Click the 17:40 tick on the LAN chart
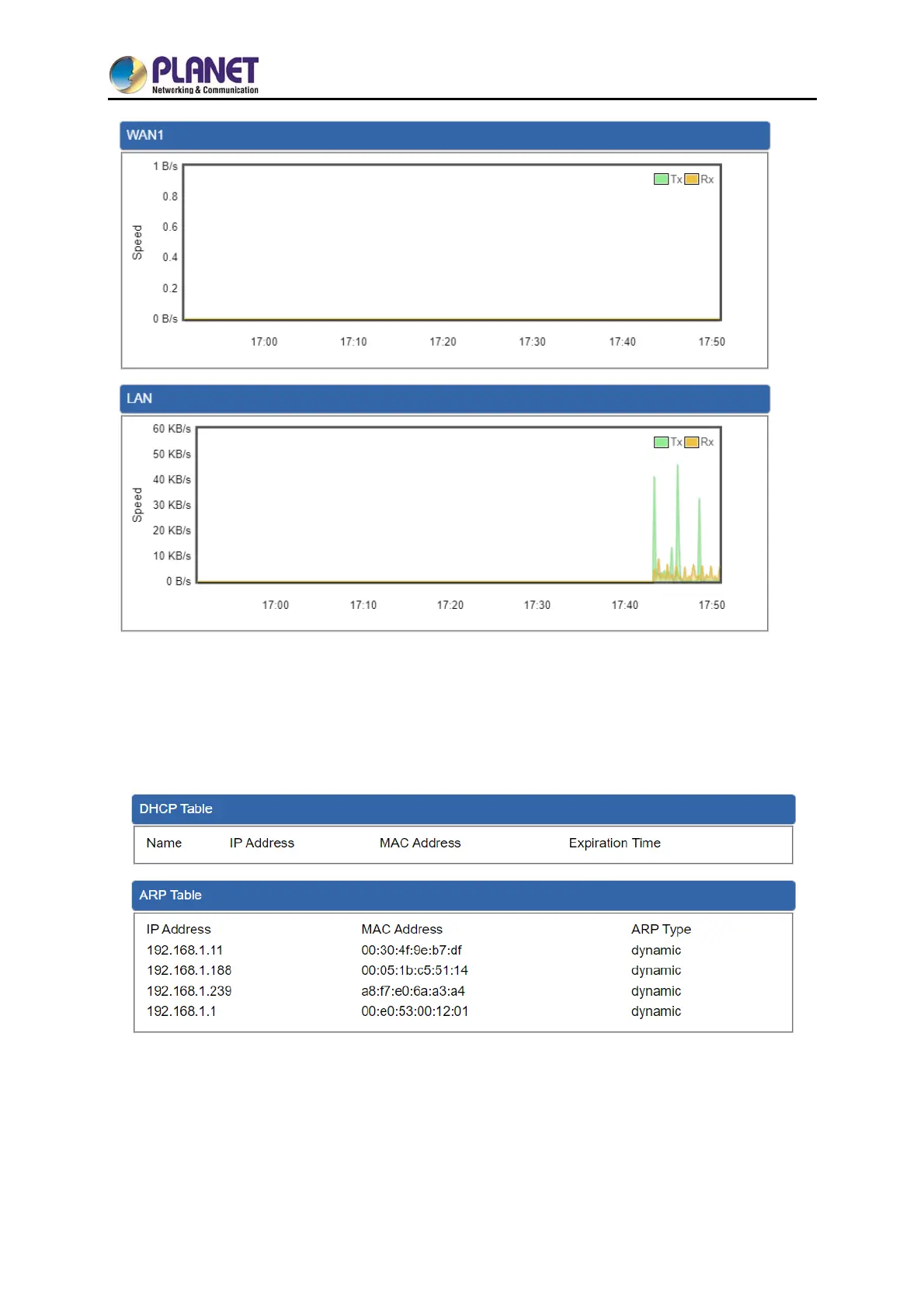Viewport: 924px width, 1308px height. coord(625,605)
